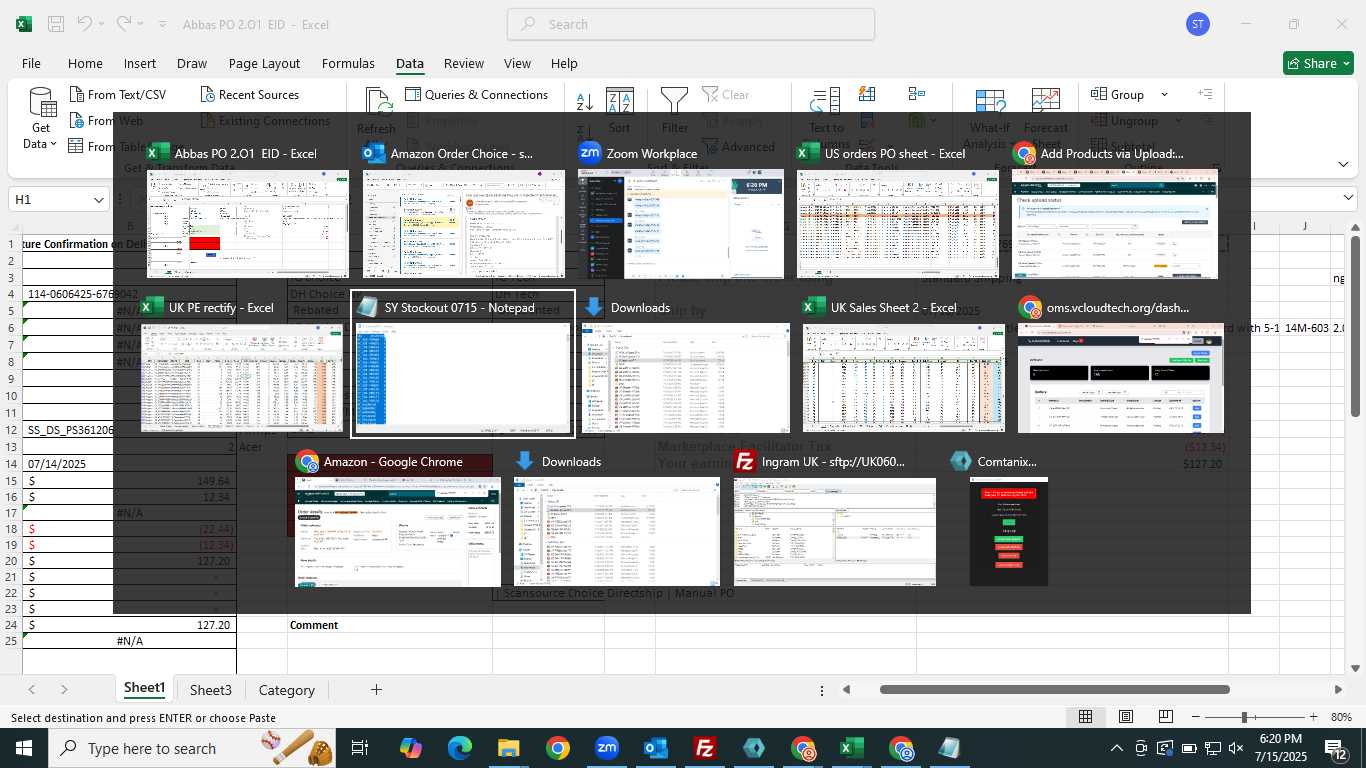Image resolution: width=1366 pixels, height=768 pixels.
Task: Open Forecast Sheet
Action: pyautogui.click(x=1045, y=119)
